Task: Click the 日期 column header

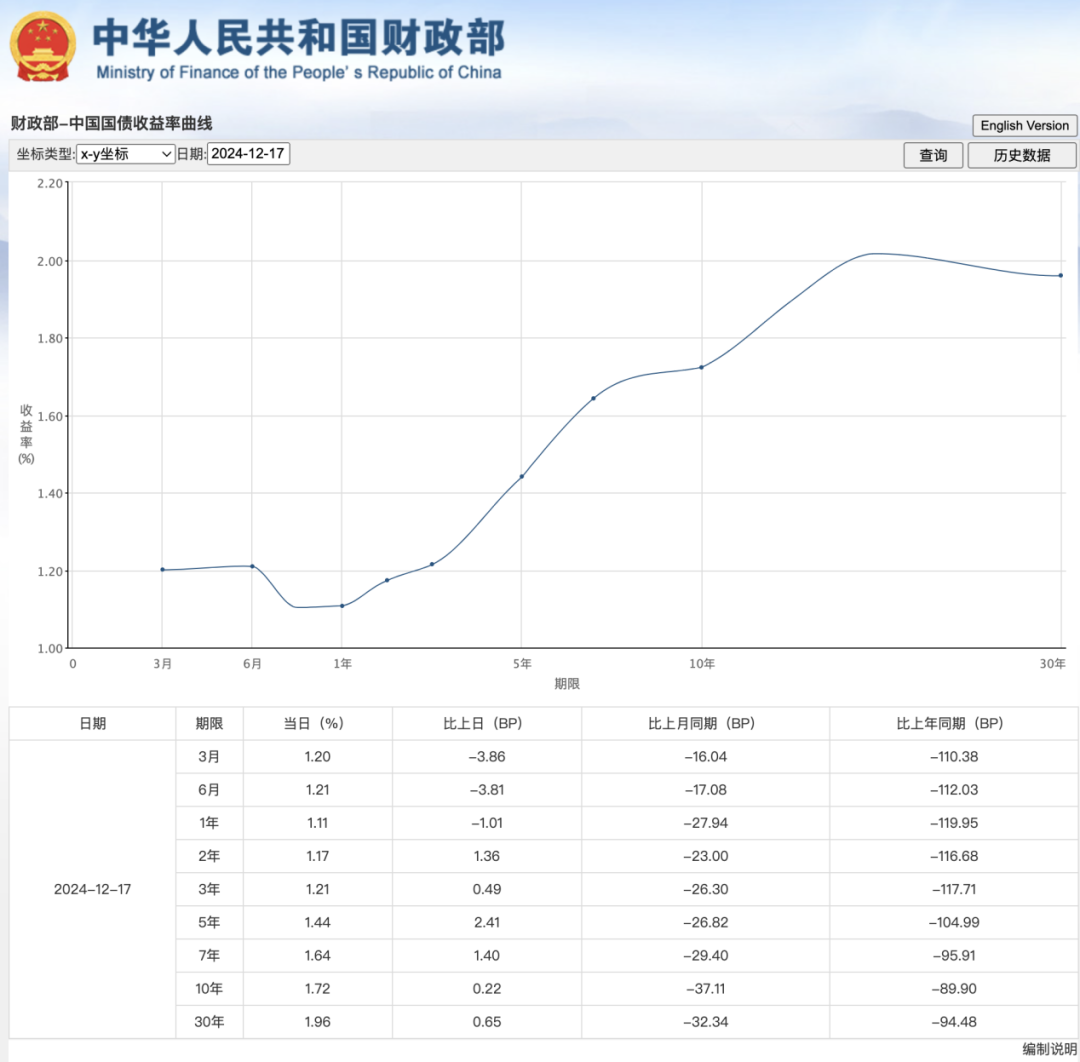Action: pyautogui.click(x=92, y=723)
